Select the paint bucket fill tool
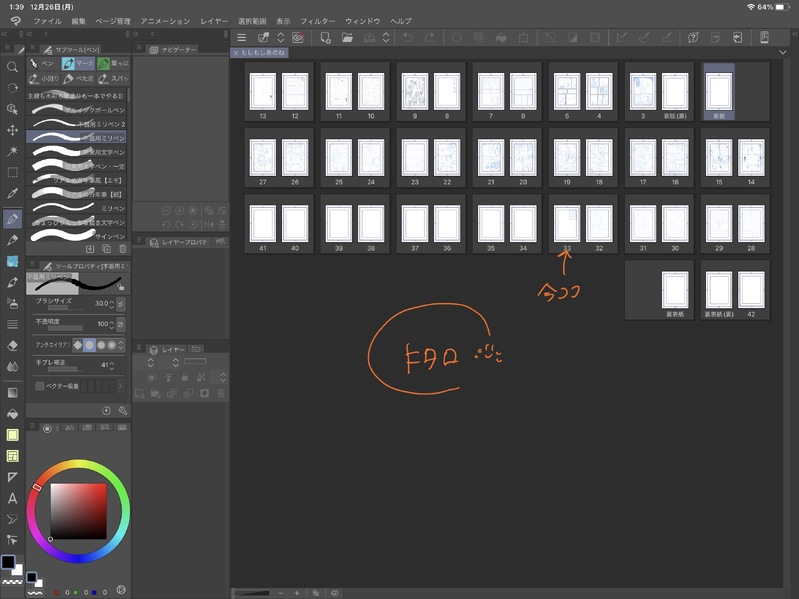 [12, 414]
